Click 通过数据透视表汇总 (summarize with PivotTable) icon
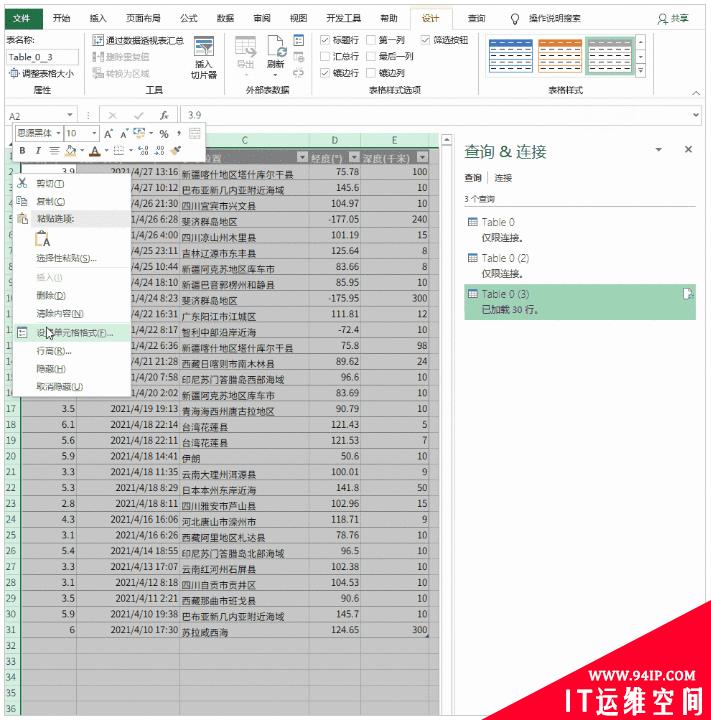 point(97,40)
